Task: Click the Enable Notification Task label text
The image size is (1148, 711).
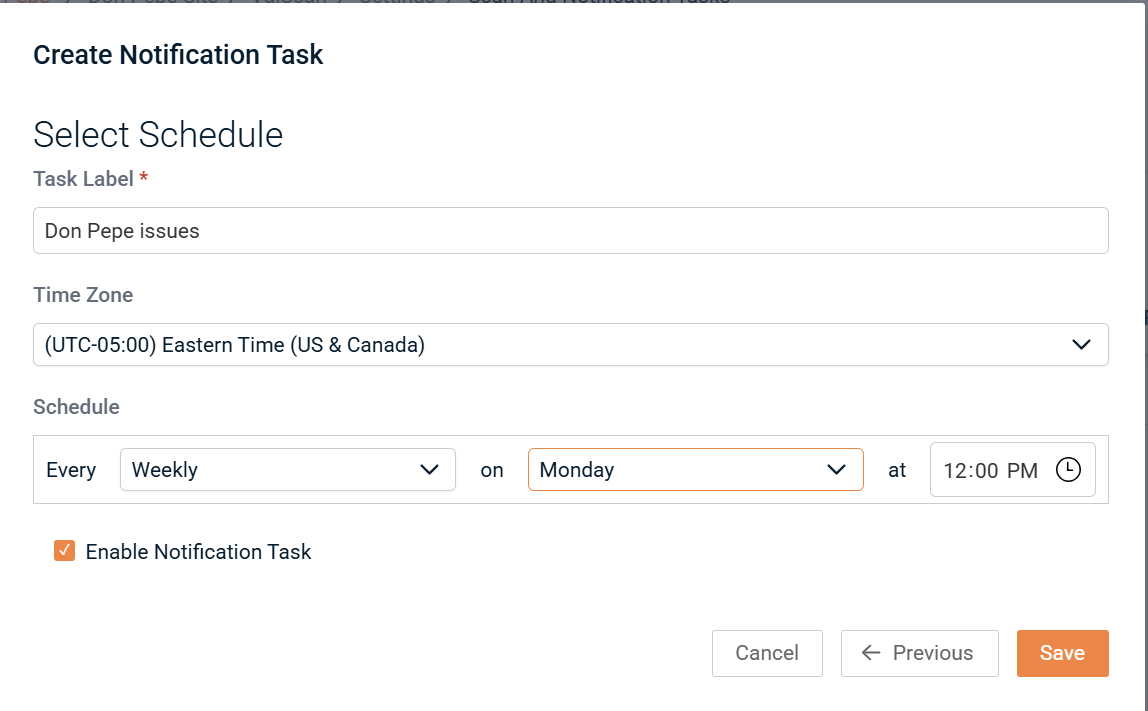Action: coord(198,552)
